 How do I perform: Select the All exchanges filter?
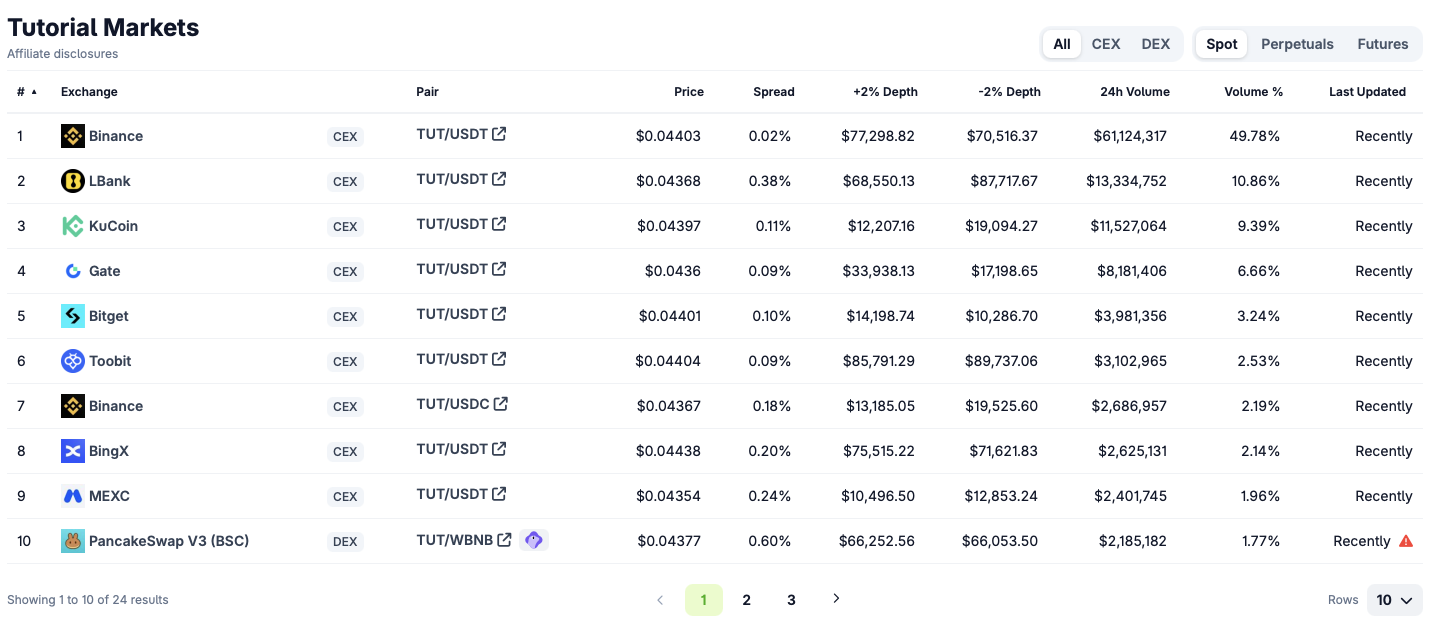tap(1062, 44)
